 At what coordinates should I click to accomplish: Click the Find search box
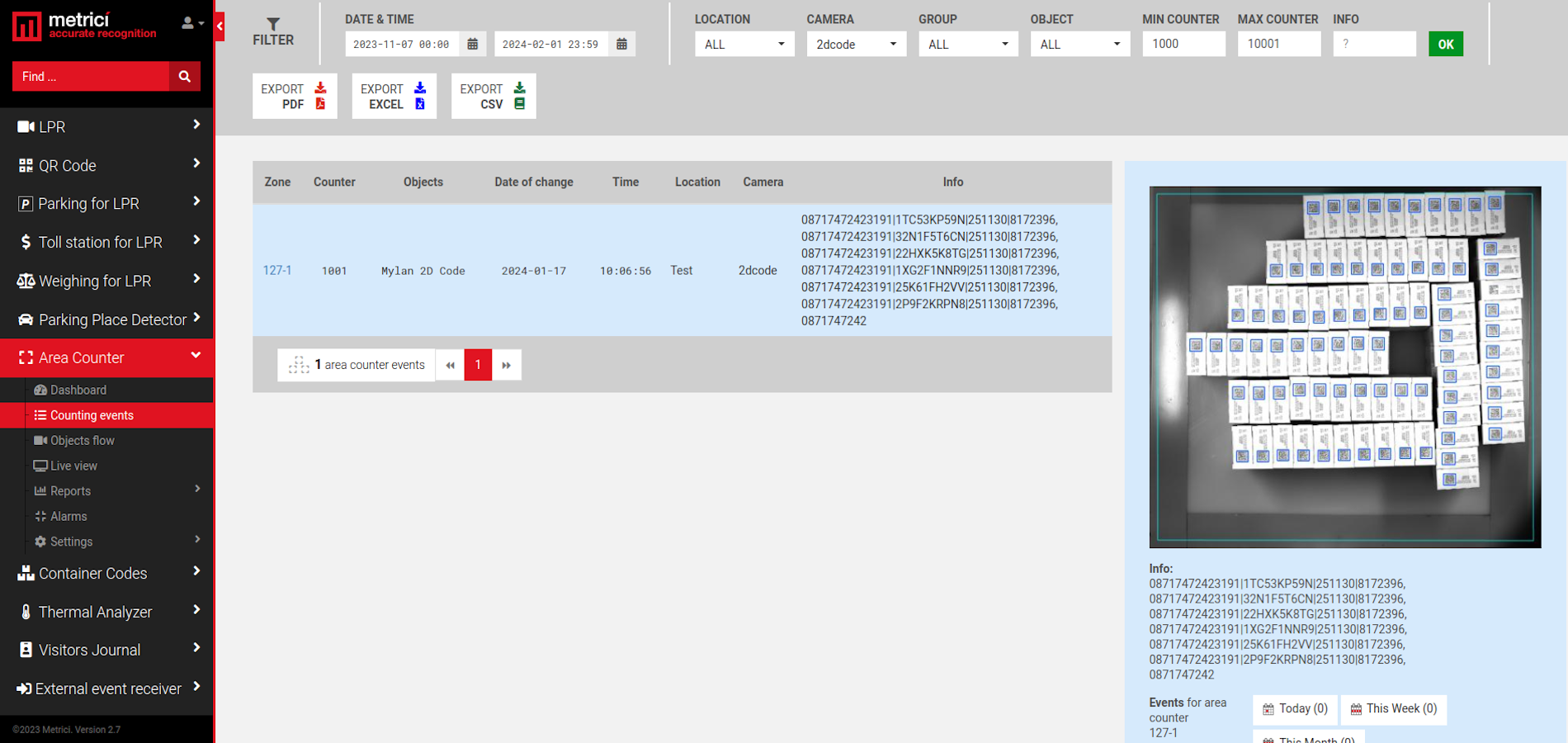pyautogui.click(x=91, y=77)
